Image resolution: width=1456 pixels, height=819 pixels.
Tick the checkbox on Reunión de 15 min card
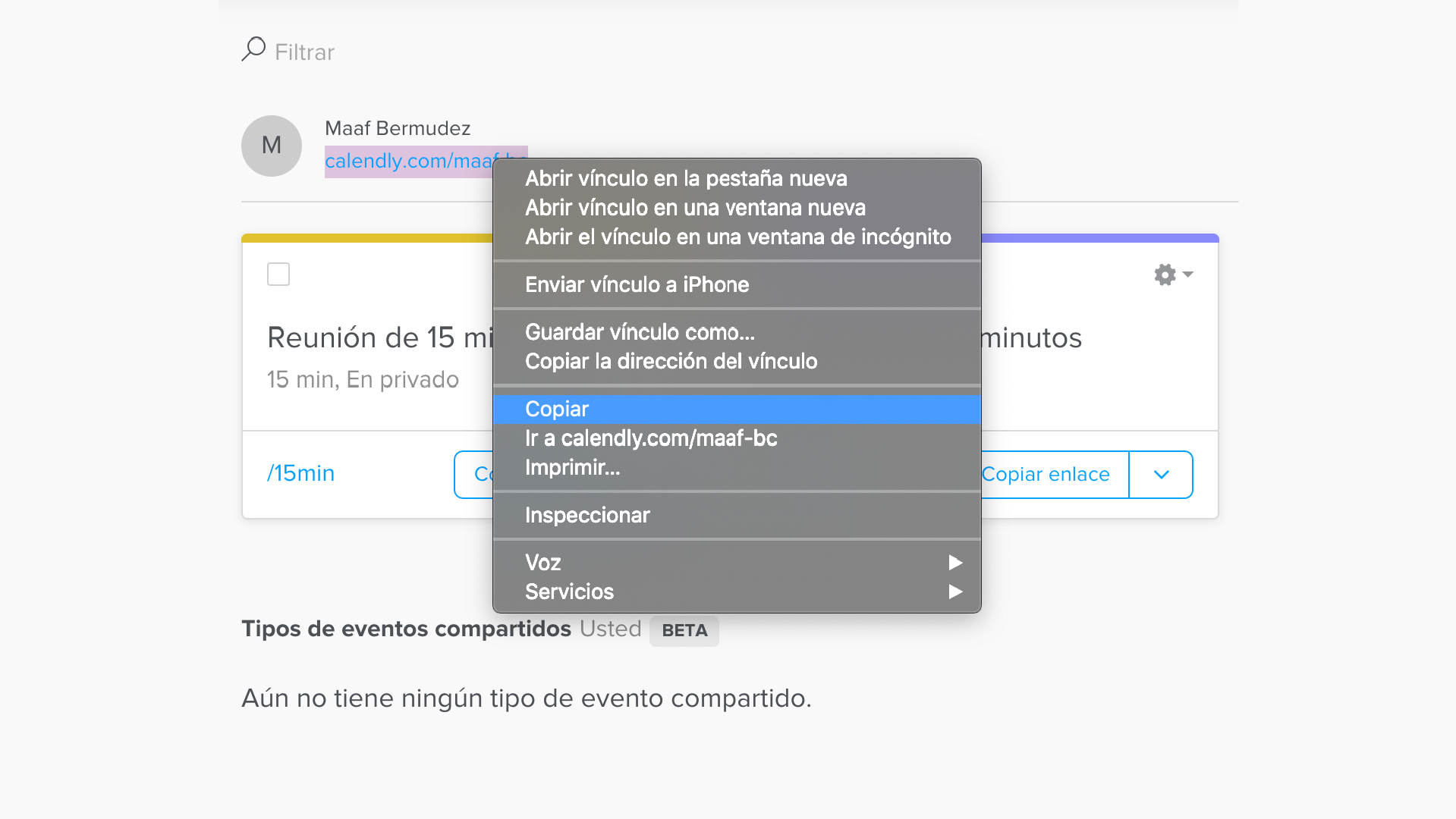pyautogui.click(x=278, y=274)
